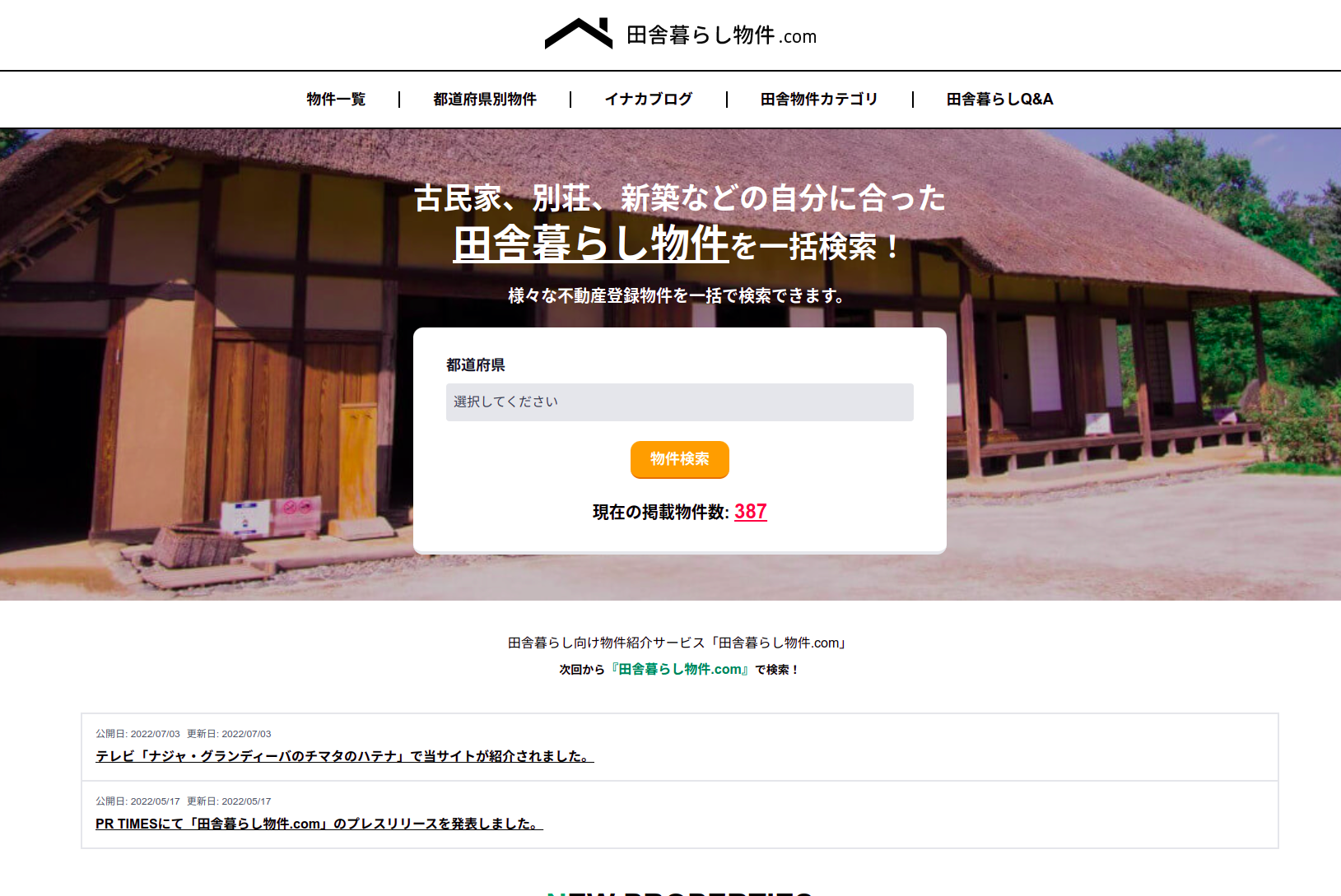Open the 都道府県別物件 navigation menu

[x=484, y=100]
